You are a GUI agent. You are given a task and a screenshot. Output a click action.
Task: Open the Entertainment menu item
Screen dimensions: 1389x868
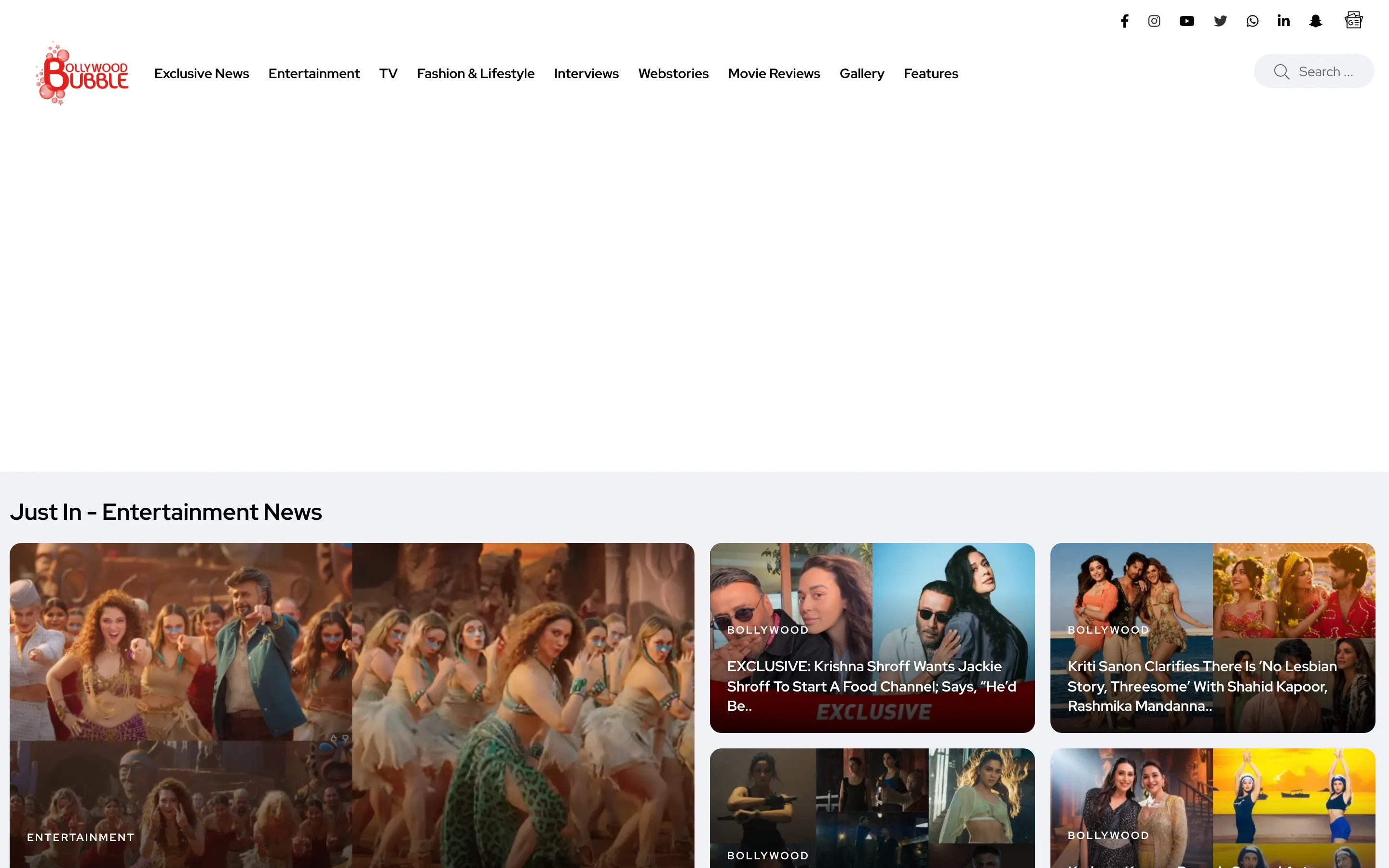(x=314, y=73)
